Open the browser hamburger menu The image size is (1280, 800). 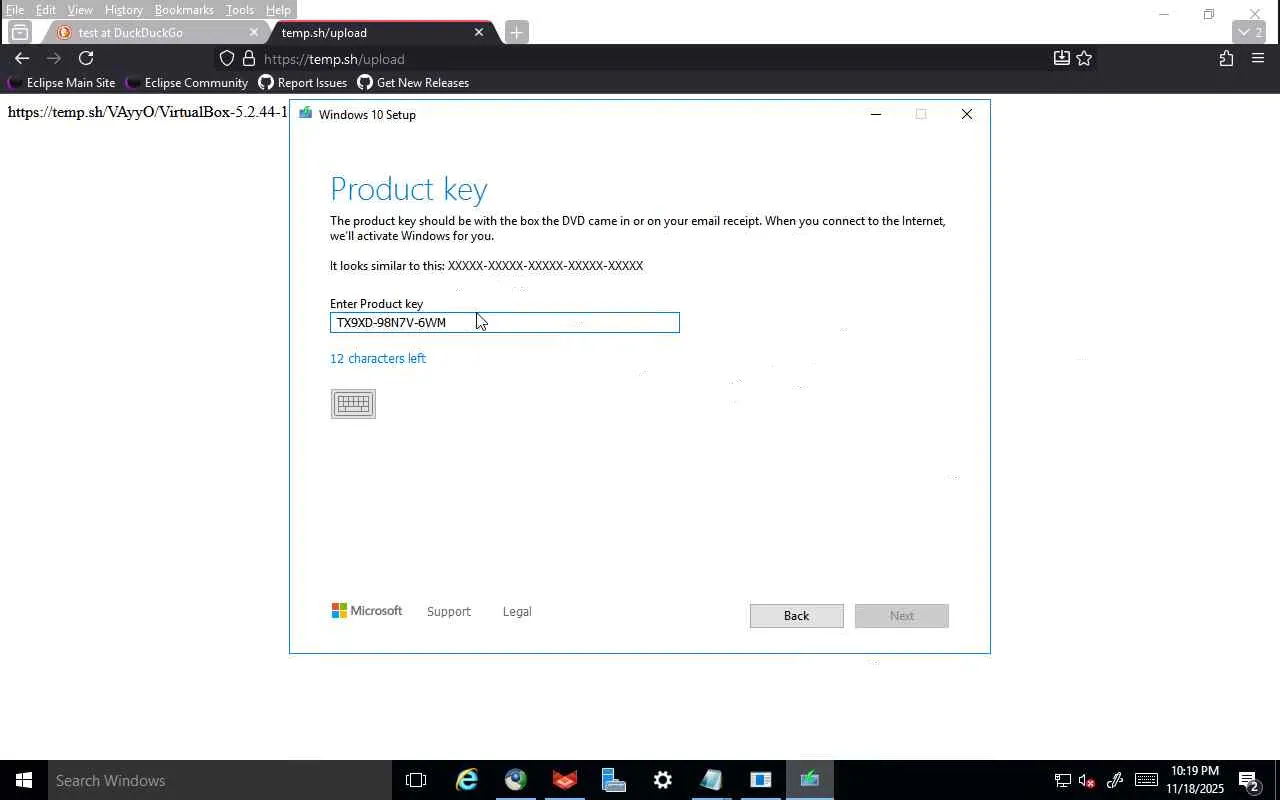pos(1258,59)
